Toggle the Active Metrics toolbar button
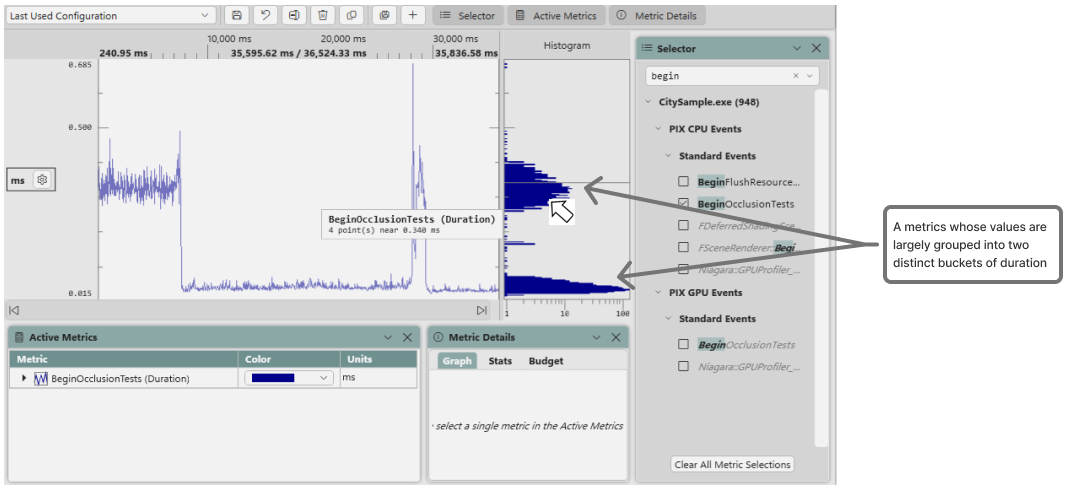The image size is (1065, 485). point(556,15)
